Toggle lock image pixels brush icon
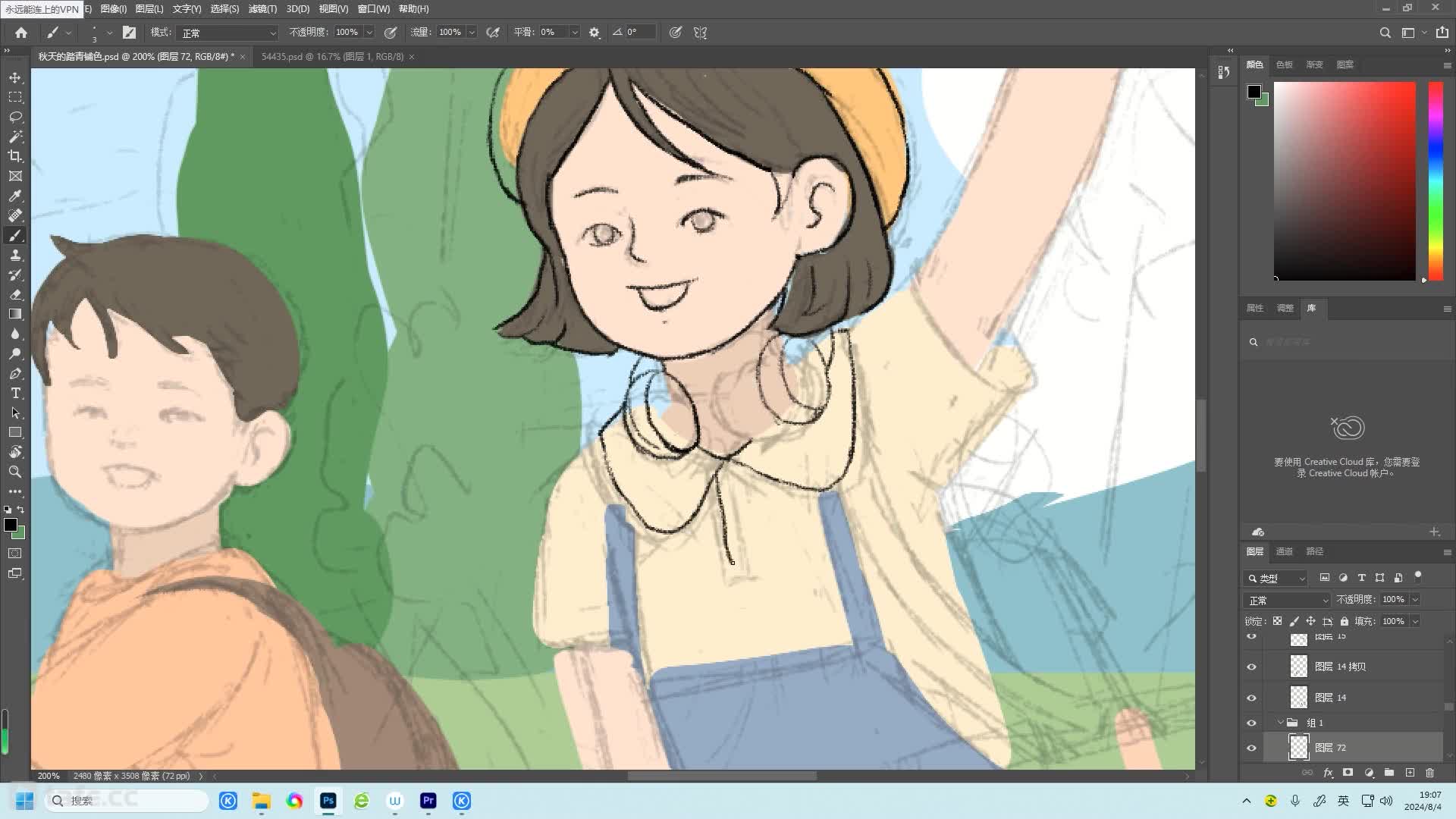 click(1294, 621)
